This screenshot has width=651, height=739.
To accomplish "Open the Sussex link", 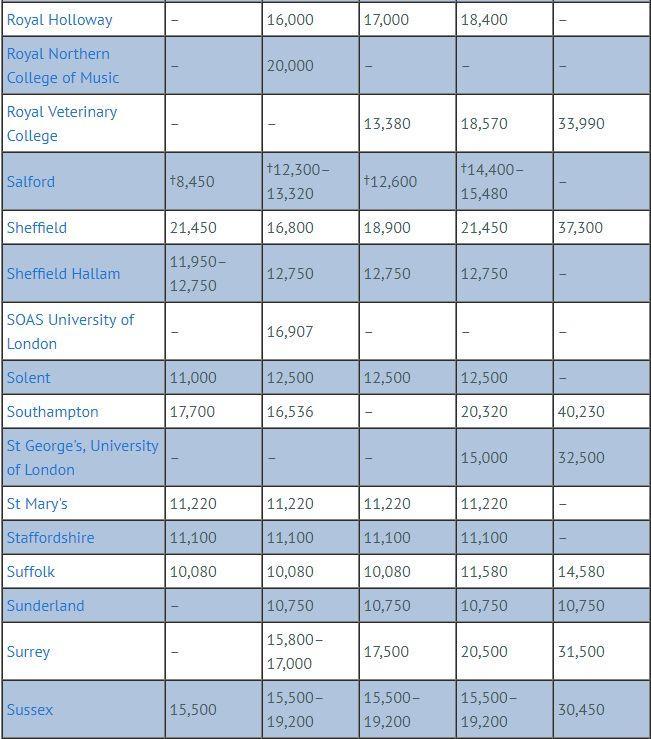I will pyautogui.click(x=30, y=709).
